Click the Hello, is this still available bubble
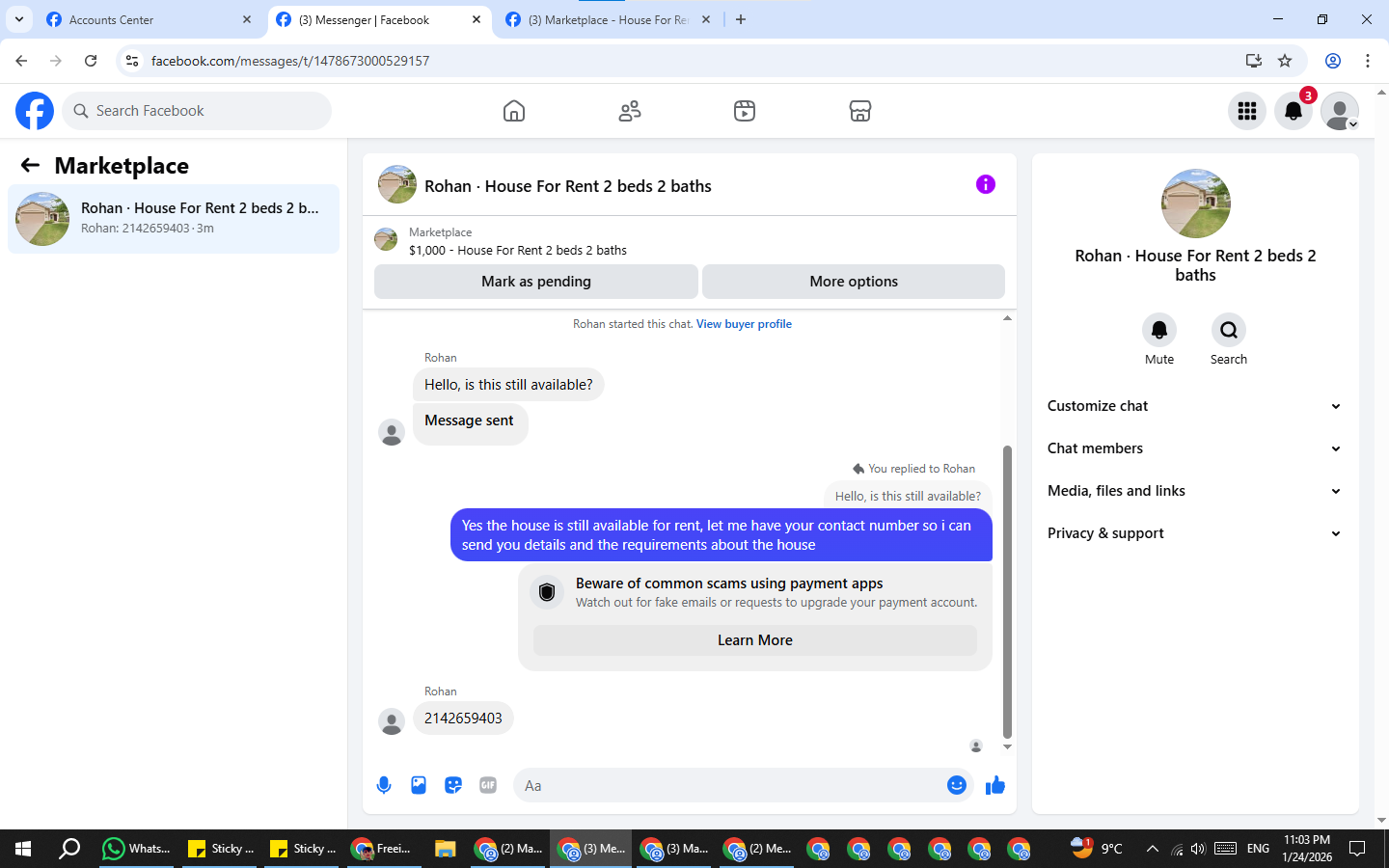This screenshot has height=868, width=1389. 508,385
